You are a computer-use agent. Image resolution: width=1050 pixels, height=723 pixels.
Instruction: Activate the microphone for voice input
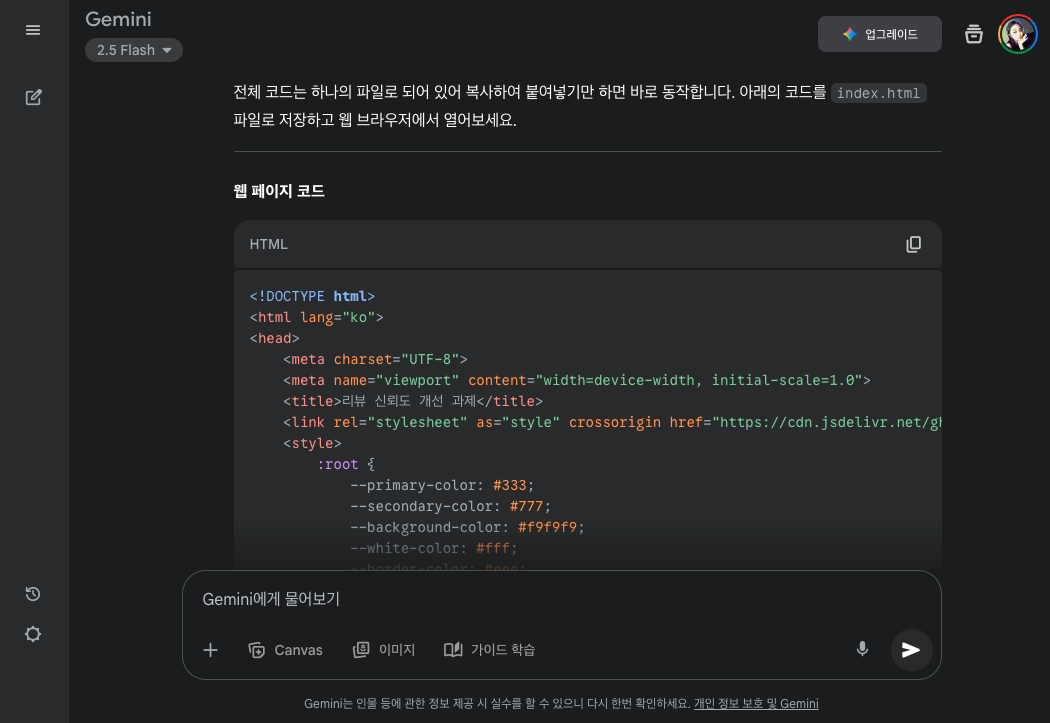point(862,649)
